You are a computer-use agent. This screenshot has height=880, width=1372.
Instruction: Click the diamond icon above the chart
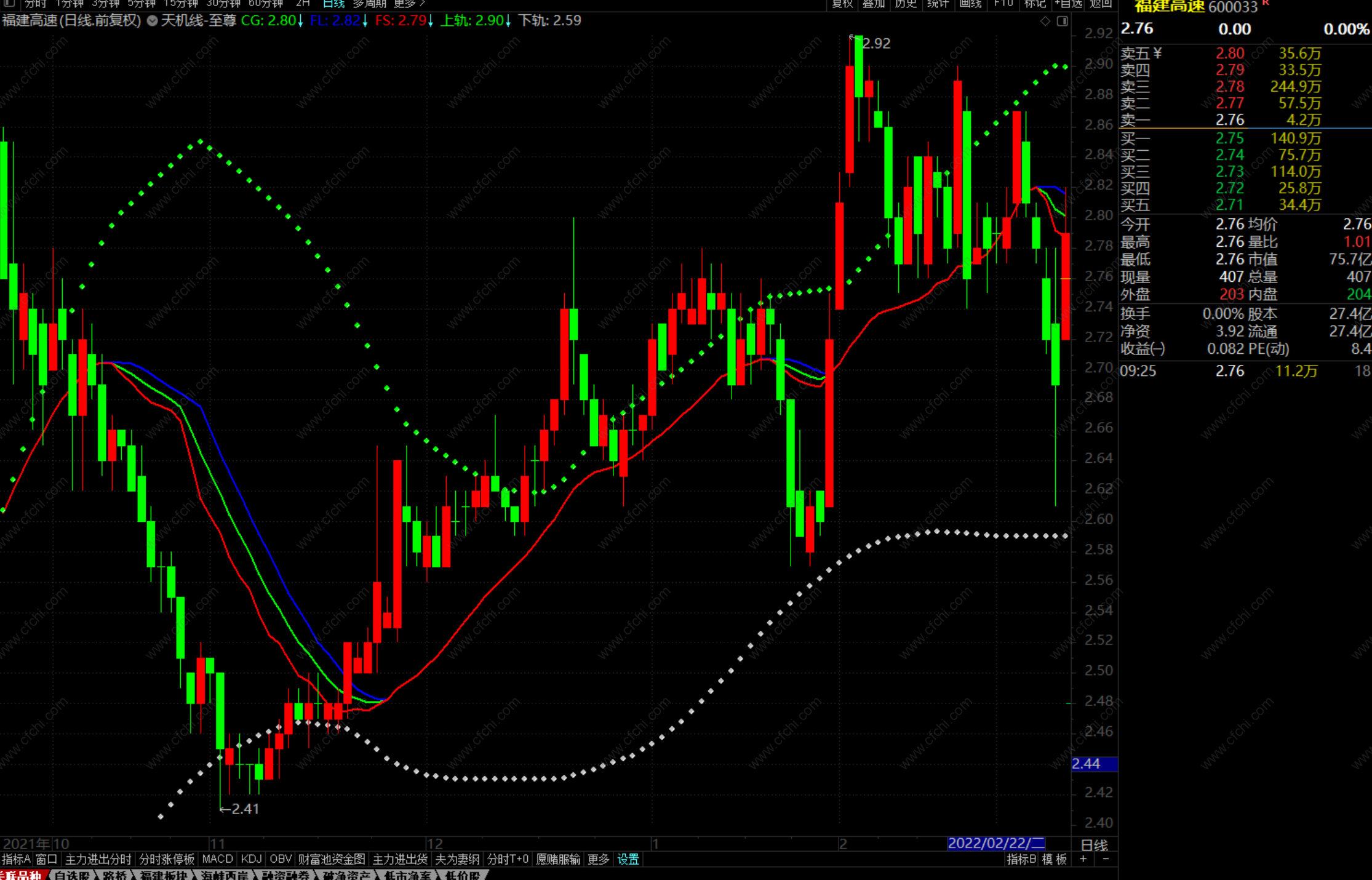[1045, 22]
